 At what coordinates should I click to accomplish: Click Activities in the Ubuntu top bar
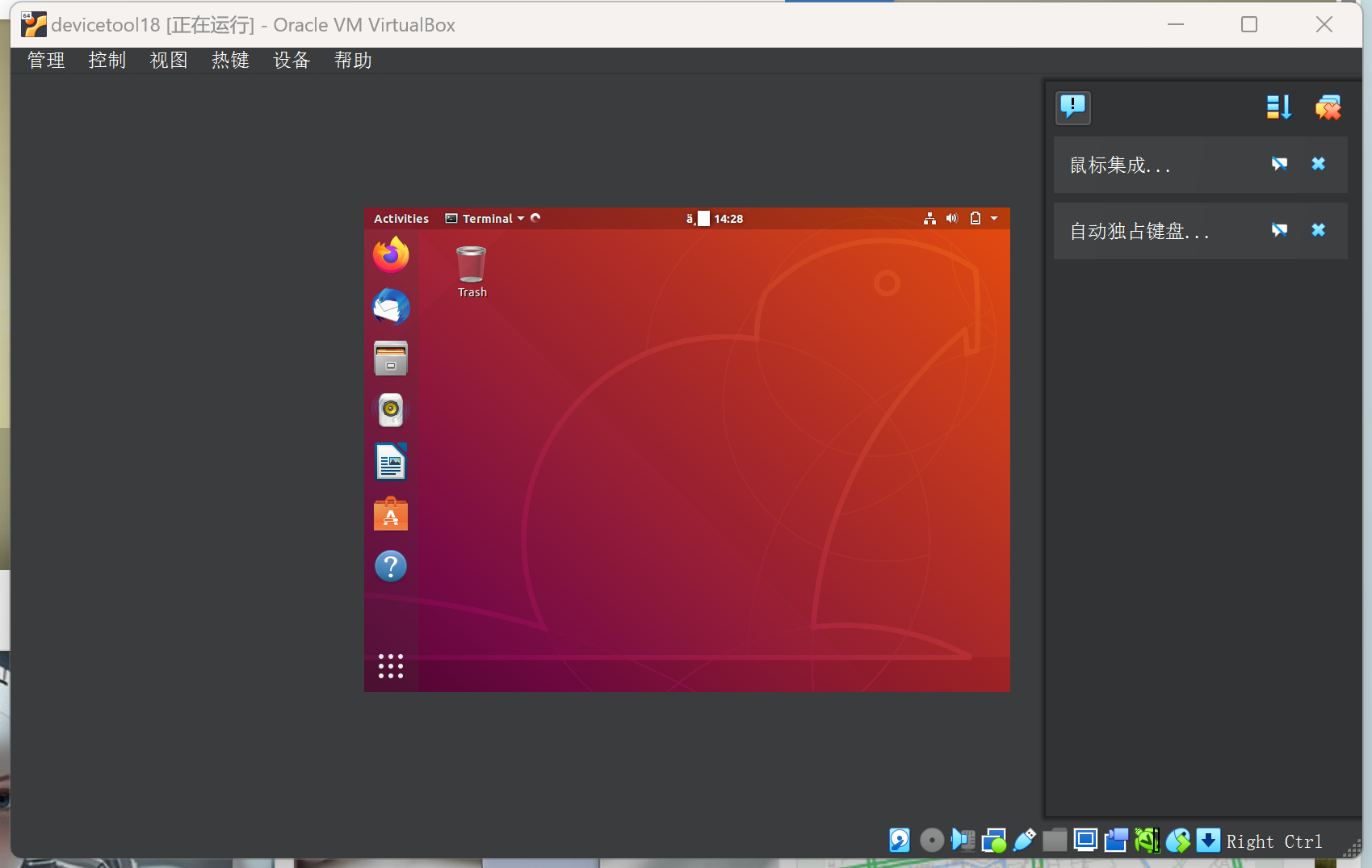tap(401, 219)
